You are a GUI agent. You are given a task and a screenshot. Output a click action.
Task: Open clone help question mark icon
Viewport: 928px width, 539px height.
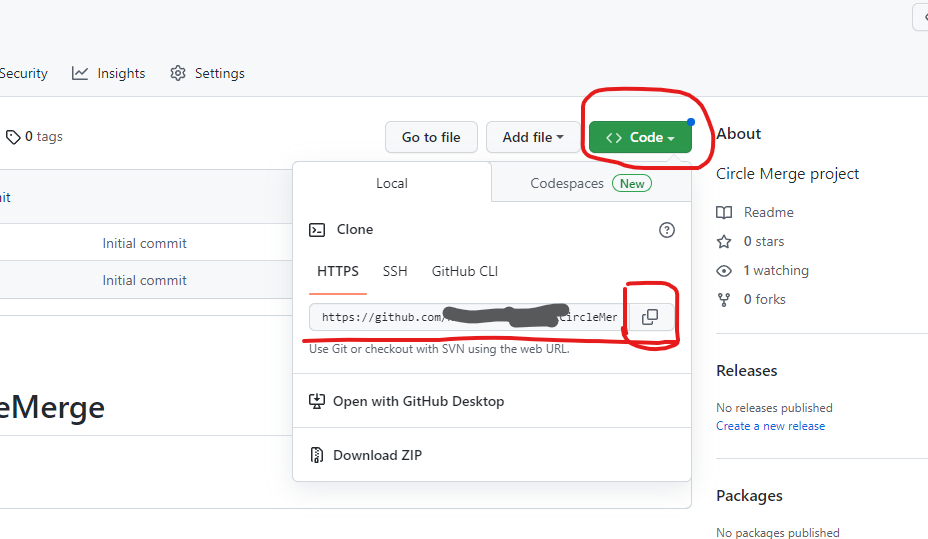point(666,230)
